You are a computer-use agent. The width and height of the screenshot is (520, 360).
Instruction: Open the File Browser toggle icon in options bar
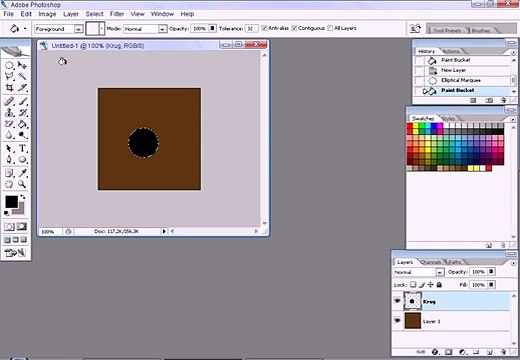(x=415, y=29)
